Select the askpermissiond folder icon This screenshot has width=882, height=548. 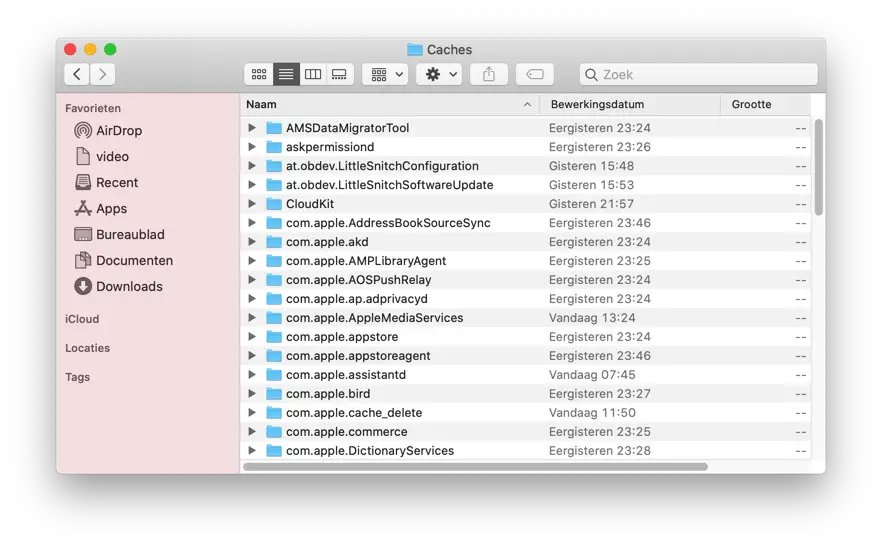[274, 147]
